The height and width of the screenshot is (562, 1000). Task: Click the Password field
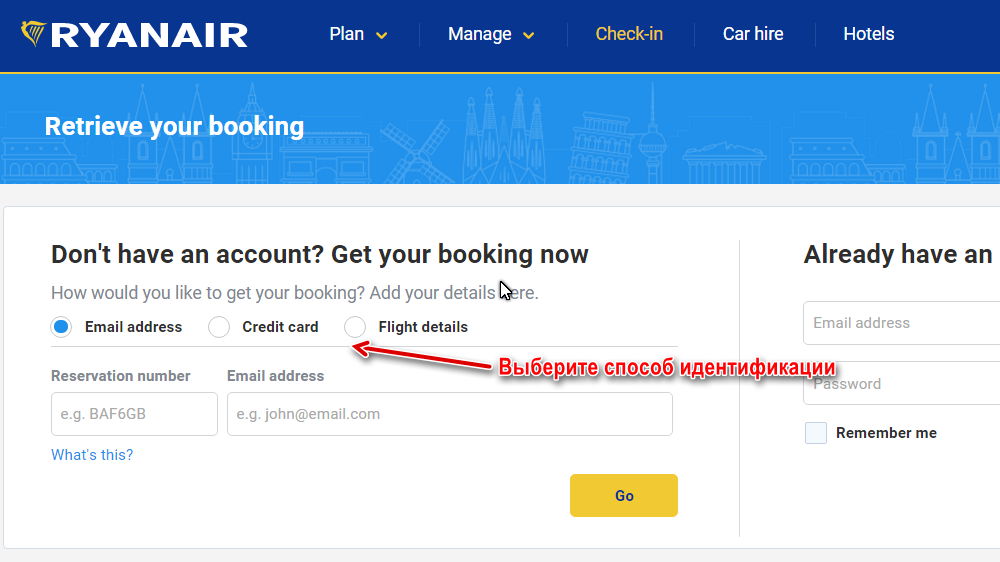[x=901, y=383]
